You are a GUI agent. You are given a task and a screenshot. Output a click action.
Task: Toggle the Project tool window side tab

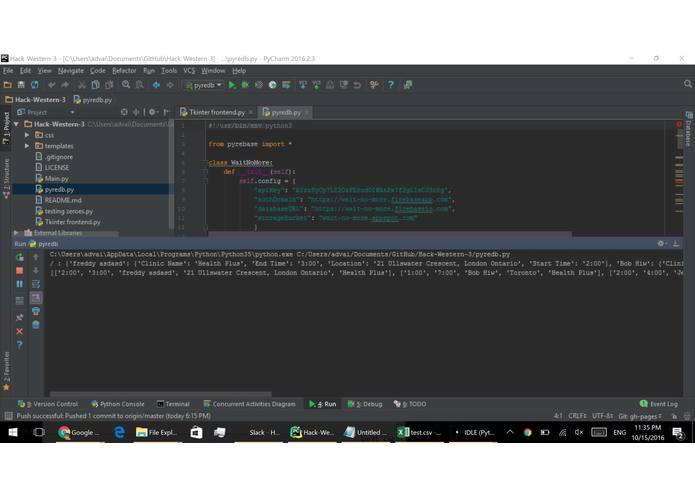[x=6, y=128]
